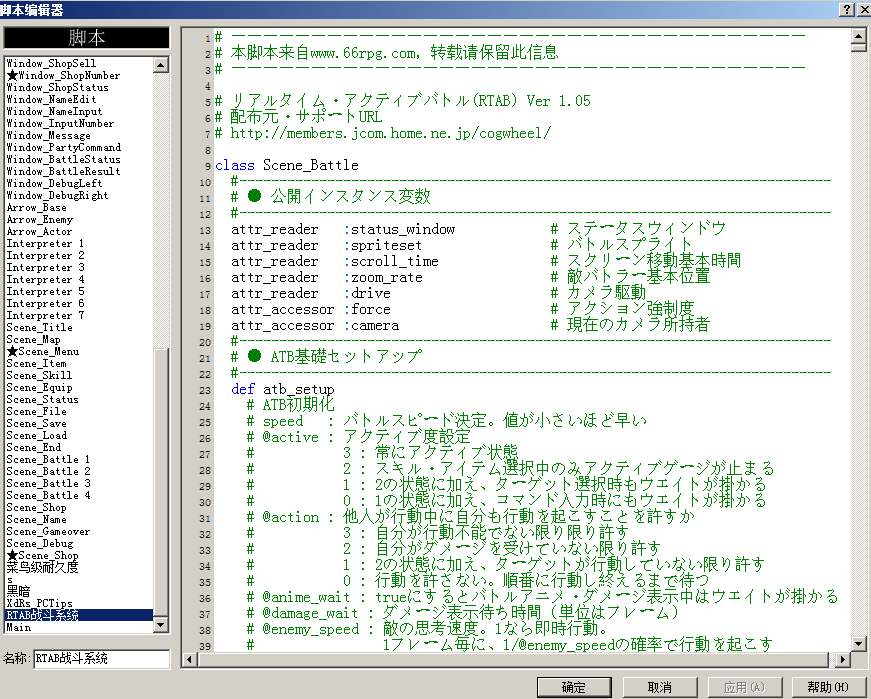Click the code editor horizontal scroll left arrow
871x699 pixels.
pyautogui.click(x=189, y=659)
